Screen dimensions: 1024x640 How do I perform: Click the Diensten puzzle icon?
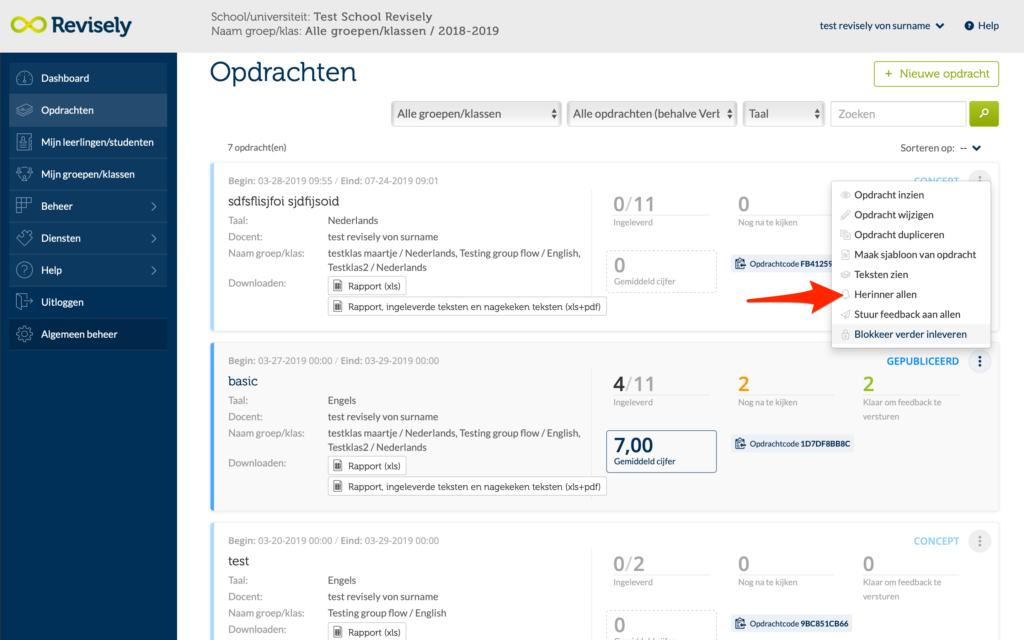(24, 238)
